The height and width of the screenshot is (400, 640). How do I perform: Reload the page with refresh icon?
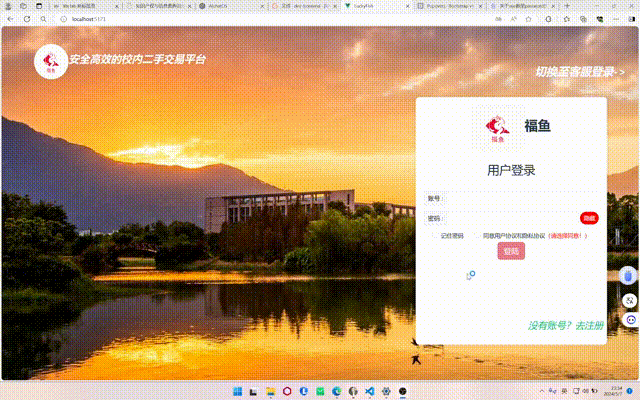tap(27, 19)
